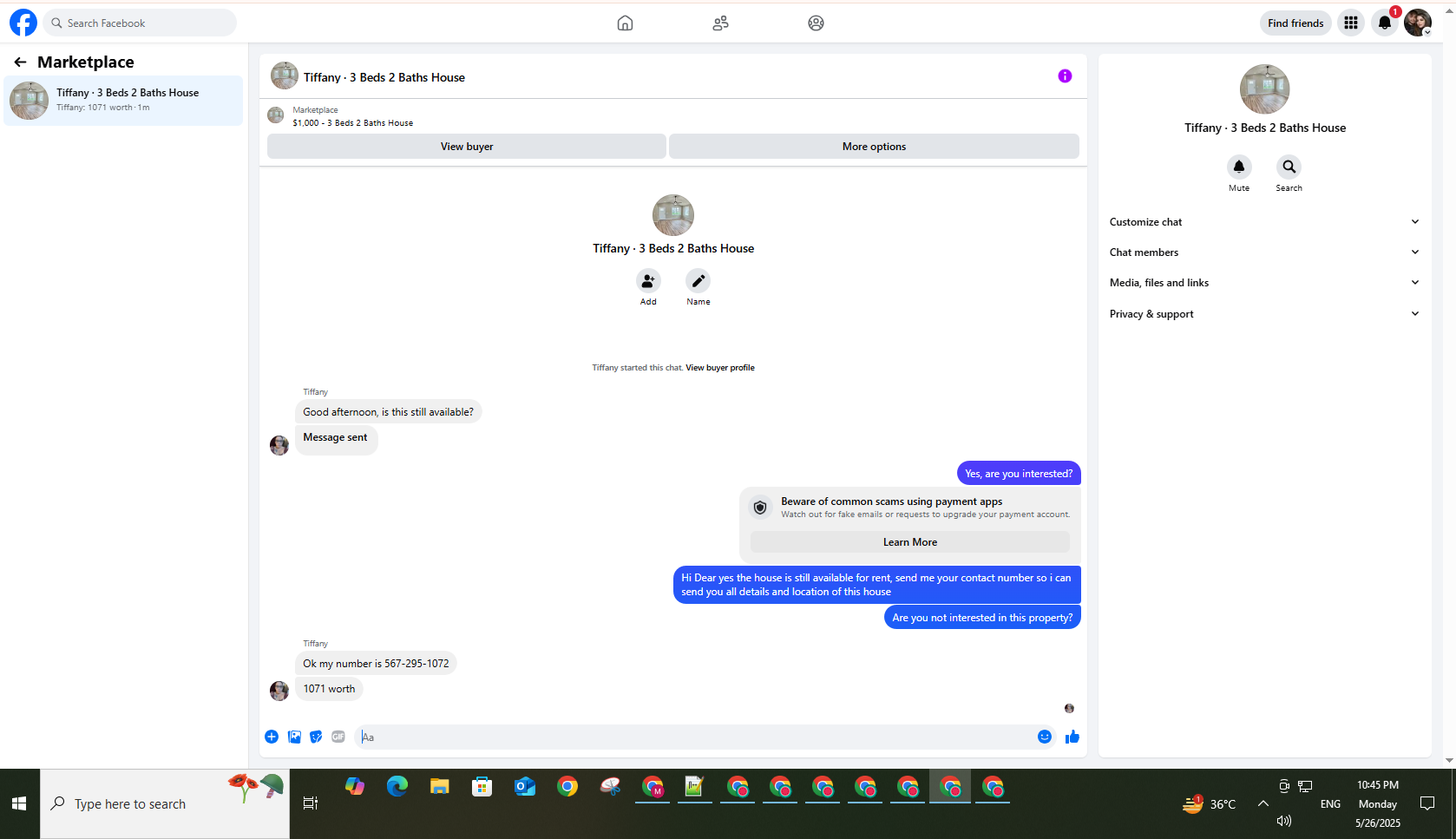Show hidden system tray icons
Viewport: 1456px width, 839px height.
pos(1263,803)
